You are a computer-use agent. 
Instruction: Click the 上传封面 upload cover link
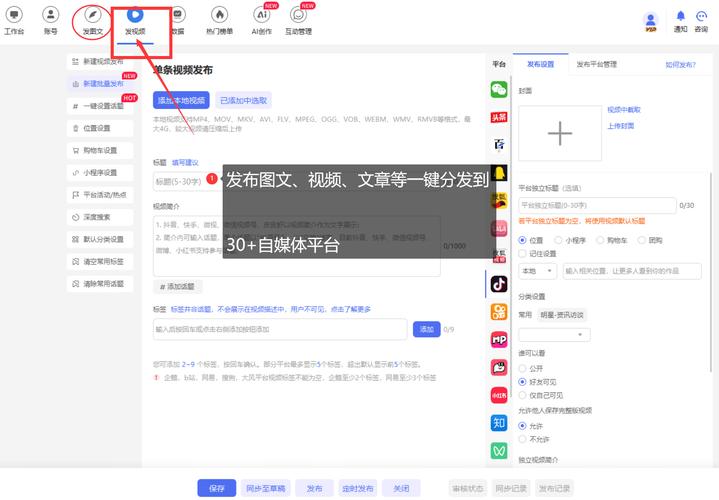coord(620,127)
